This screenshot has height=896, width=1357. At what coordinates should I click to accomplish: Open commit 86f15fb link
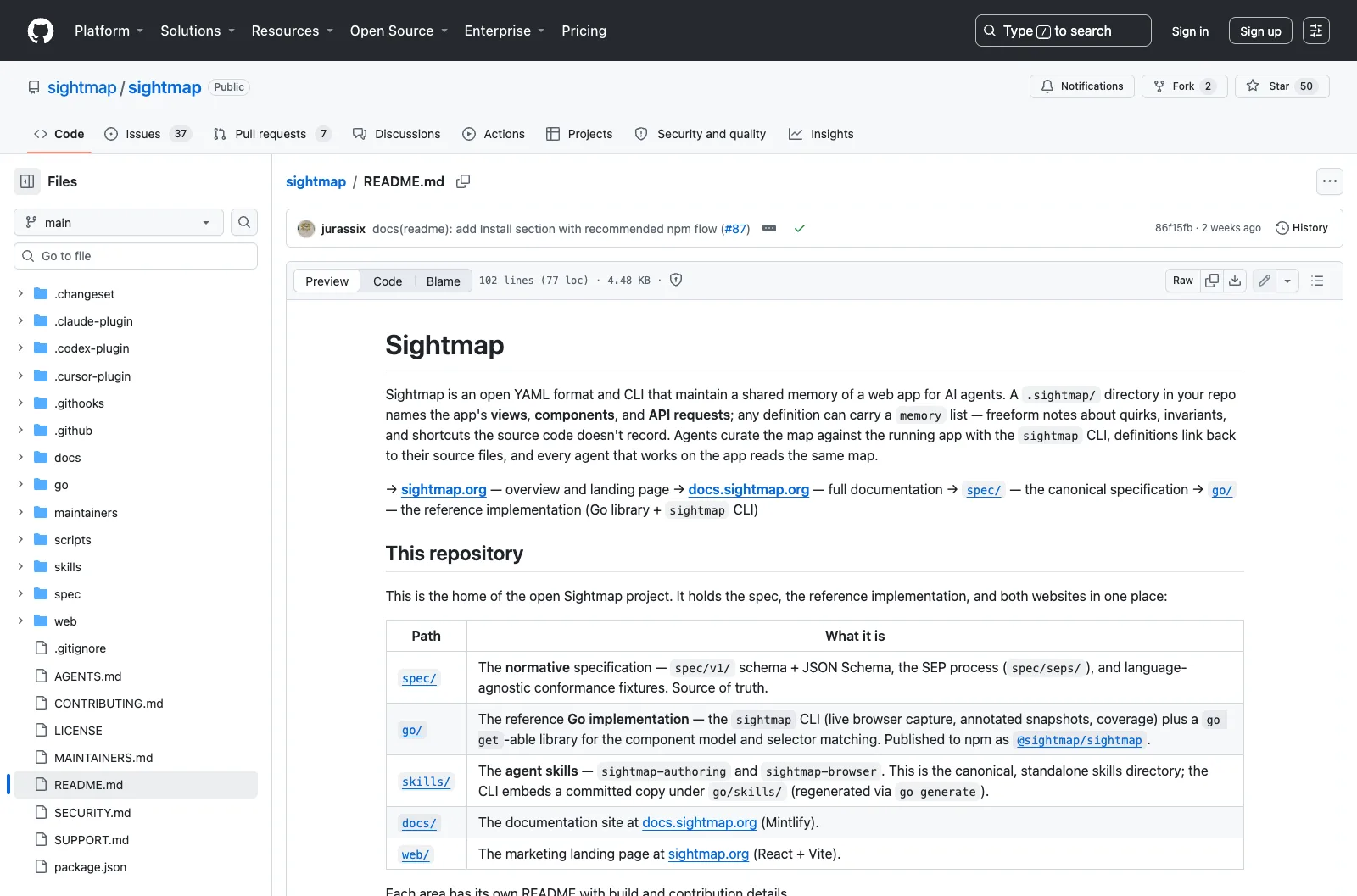(x=1174, y=228)
